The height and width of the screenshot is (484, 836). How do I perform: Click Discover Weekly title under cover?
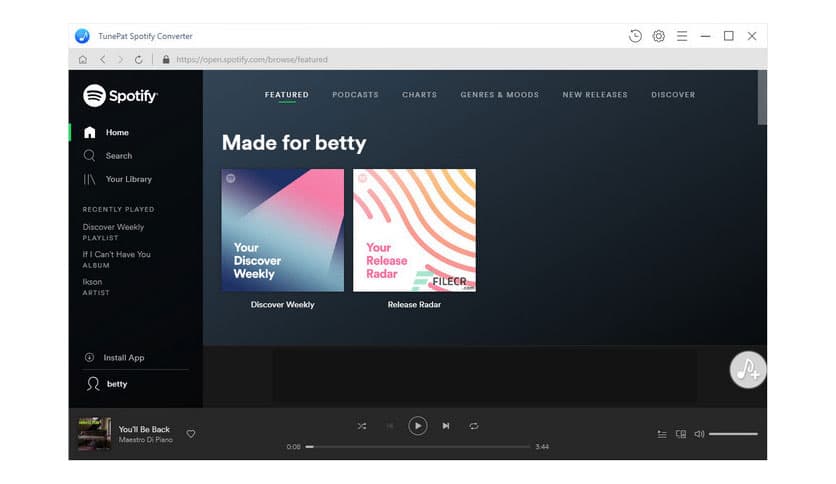(x=283, y=305)
